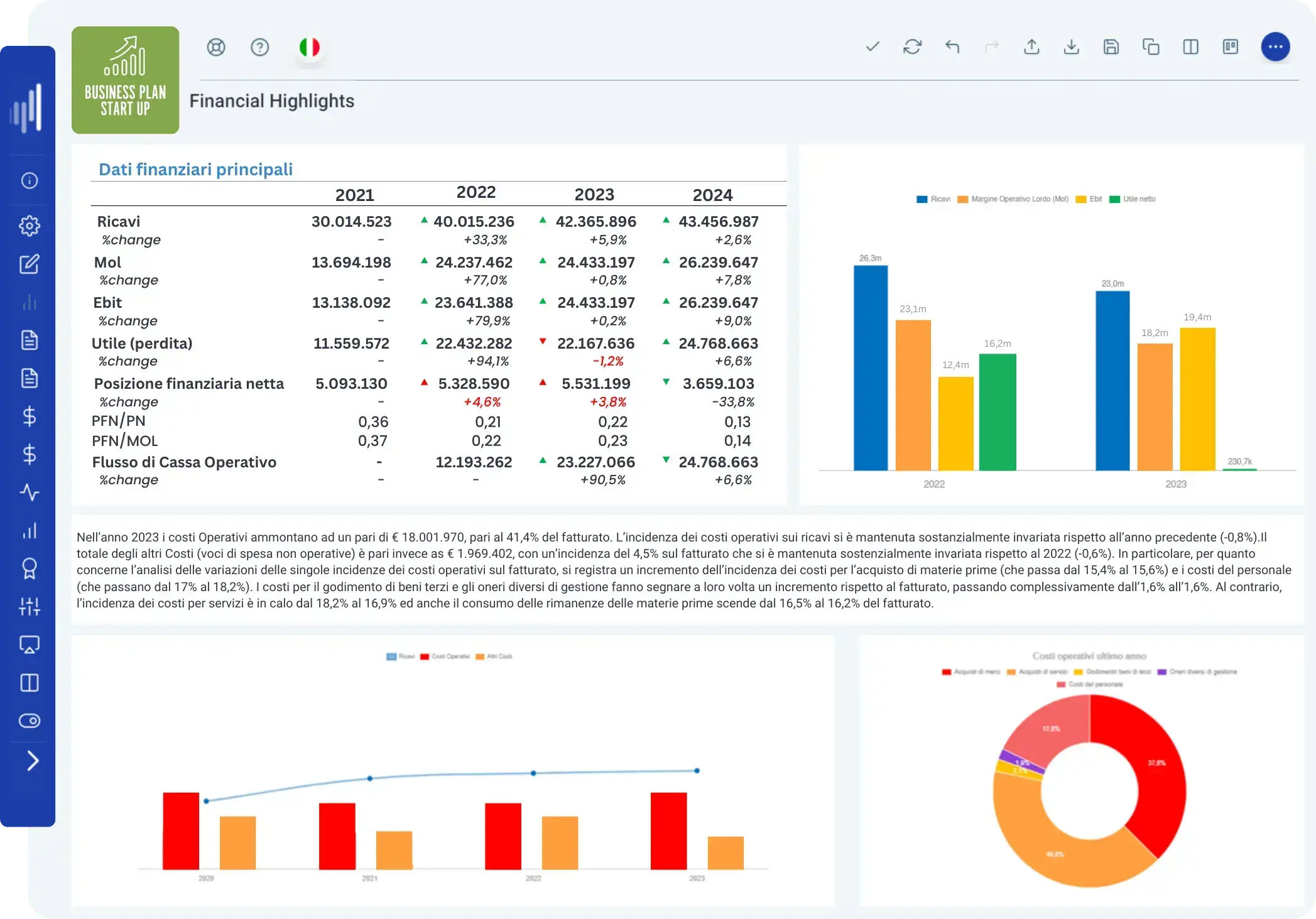Click the Dati finanziari principali heading
Viewport: 1316px width, 919px height.
[195, 169]
